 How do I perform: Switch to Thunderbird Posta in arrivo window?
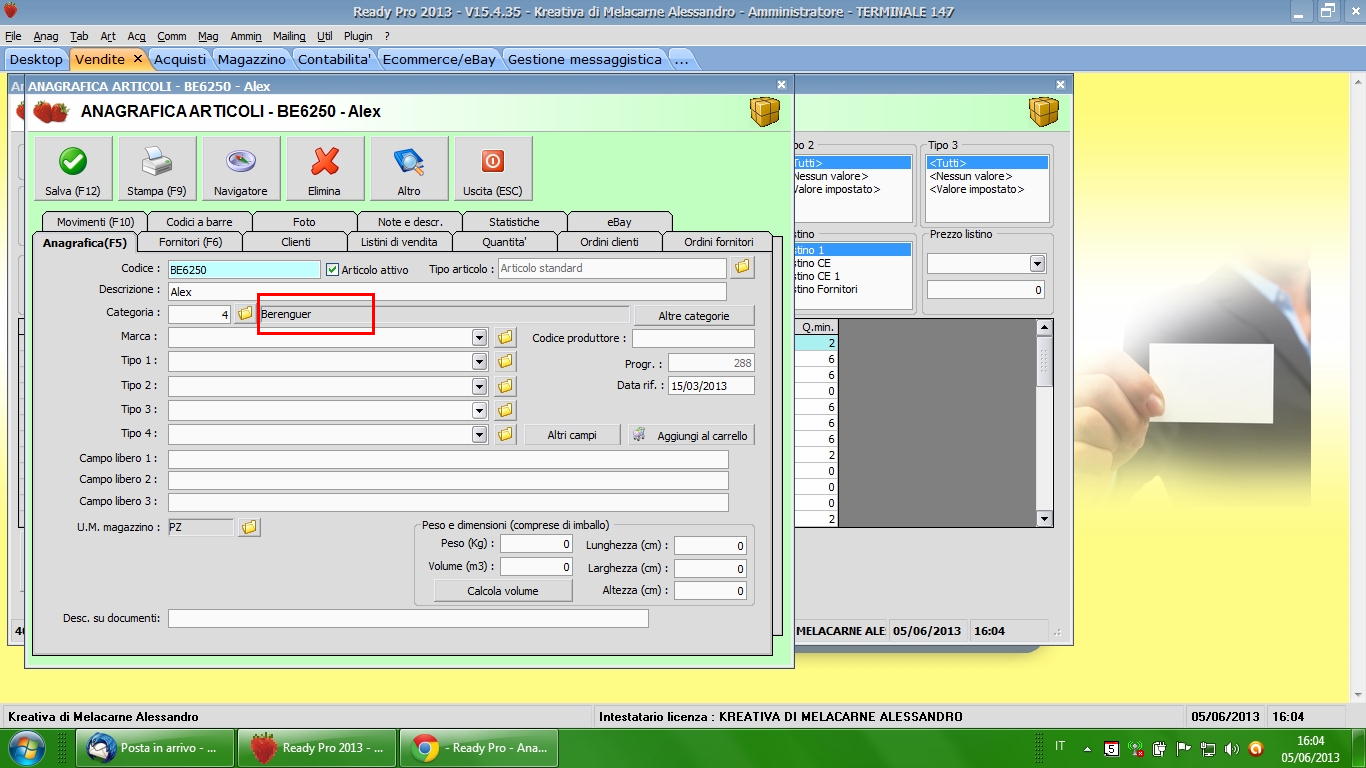tap(155, 748)
